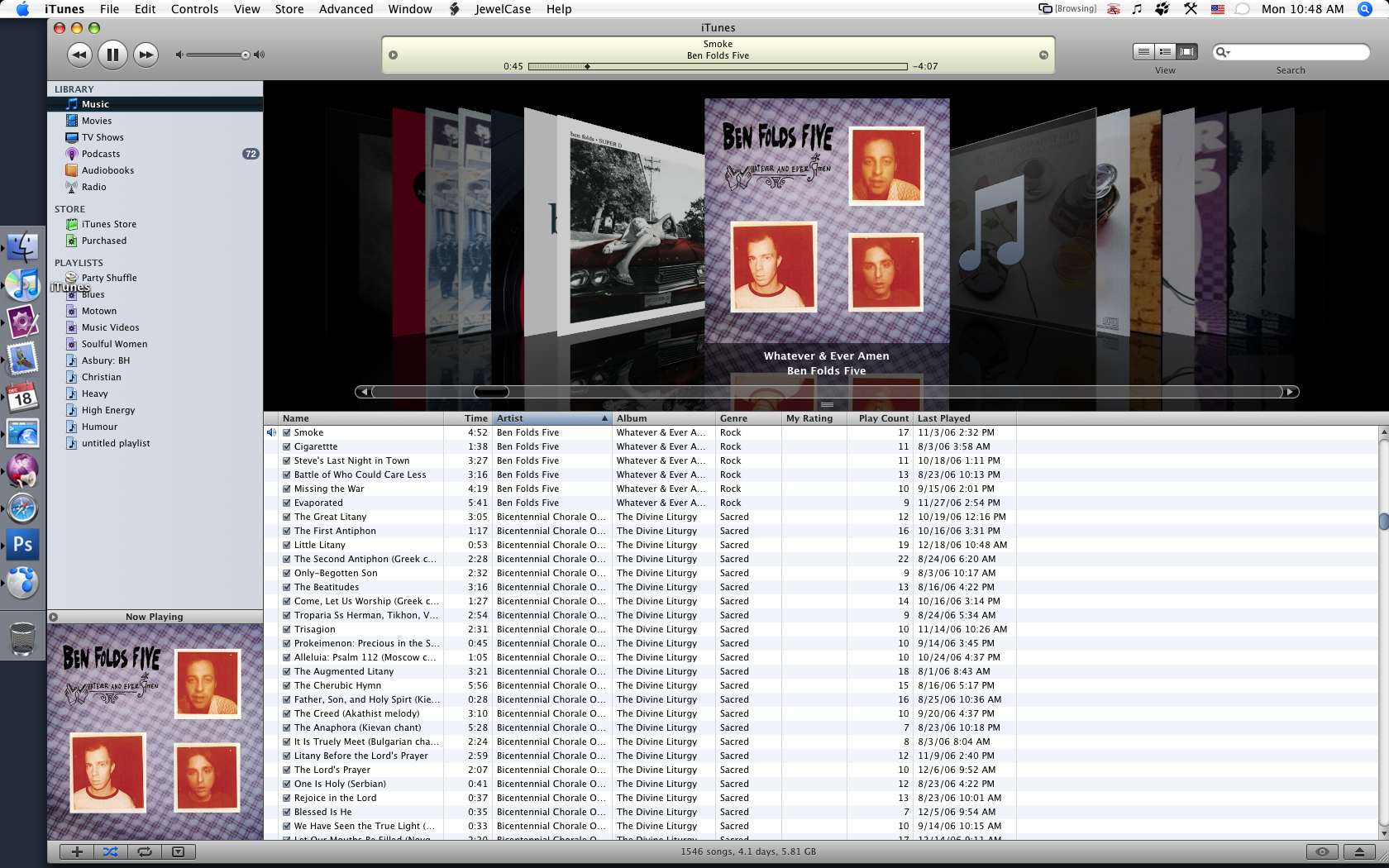
Task: Select Cover Flow view button
Action: (x=1187, y=52)
